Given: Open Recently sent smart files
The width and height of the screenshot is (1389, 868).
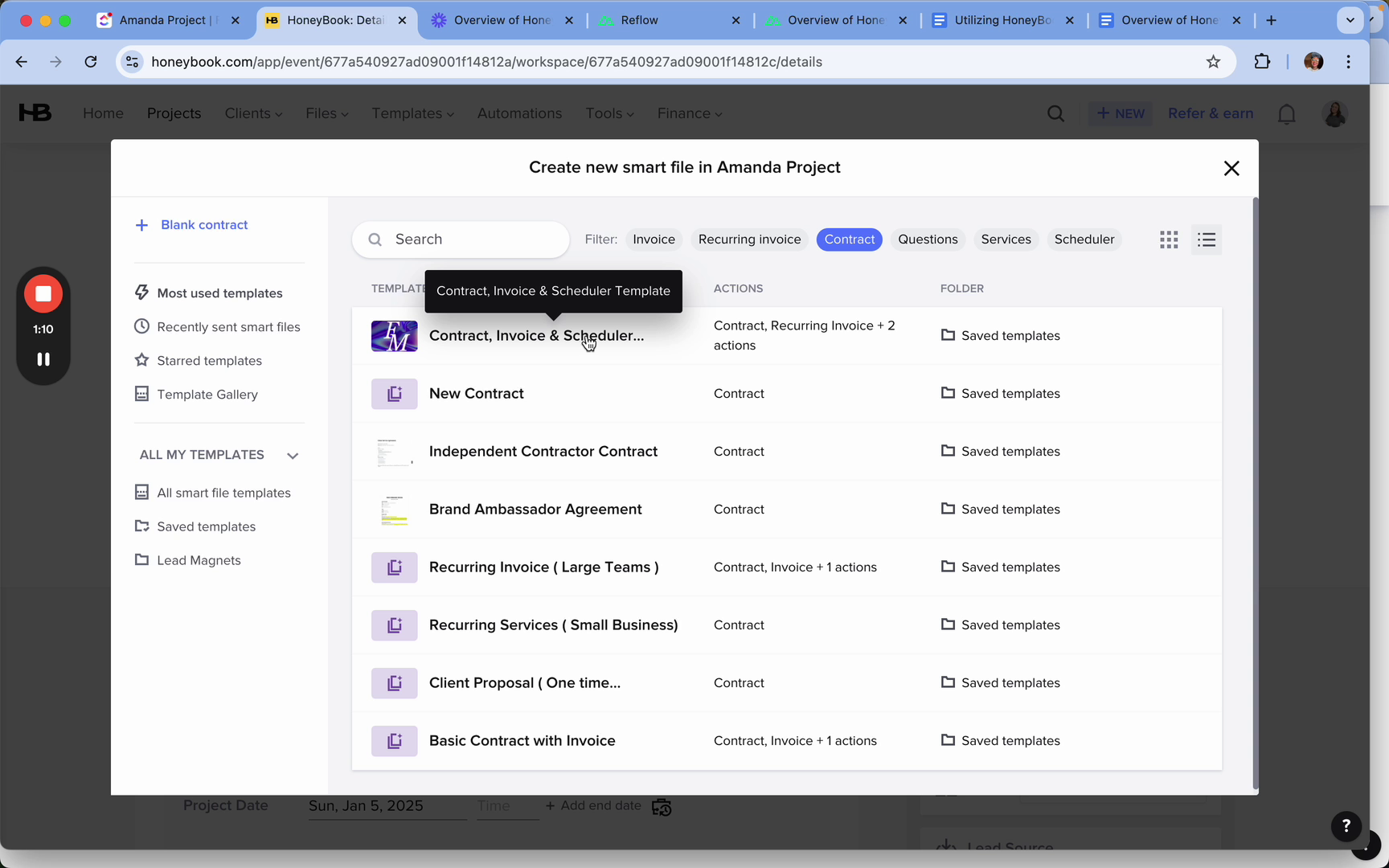Looking at the screenshot, I should point(218,327).
